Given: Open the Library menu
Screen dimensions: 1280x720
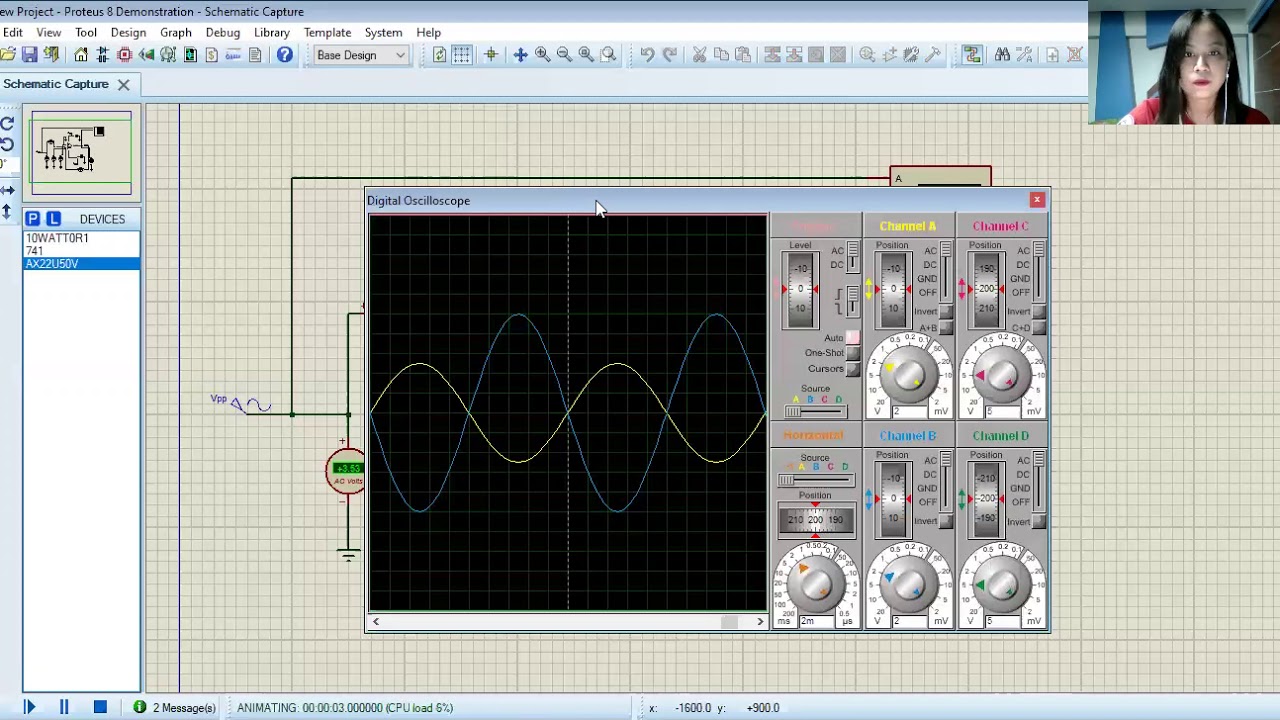Looking at the screenshot, I should (x=272, y=32).
